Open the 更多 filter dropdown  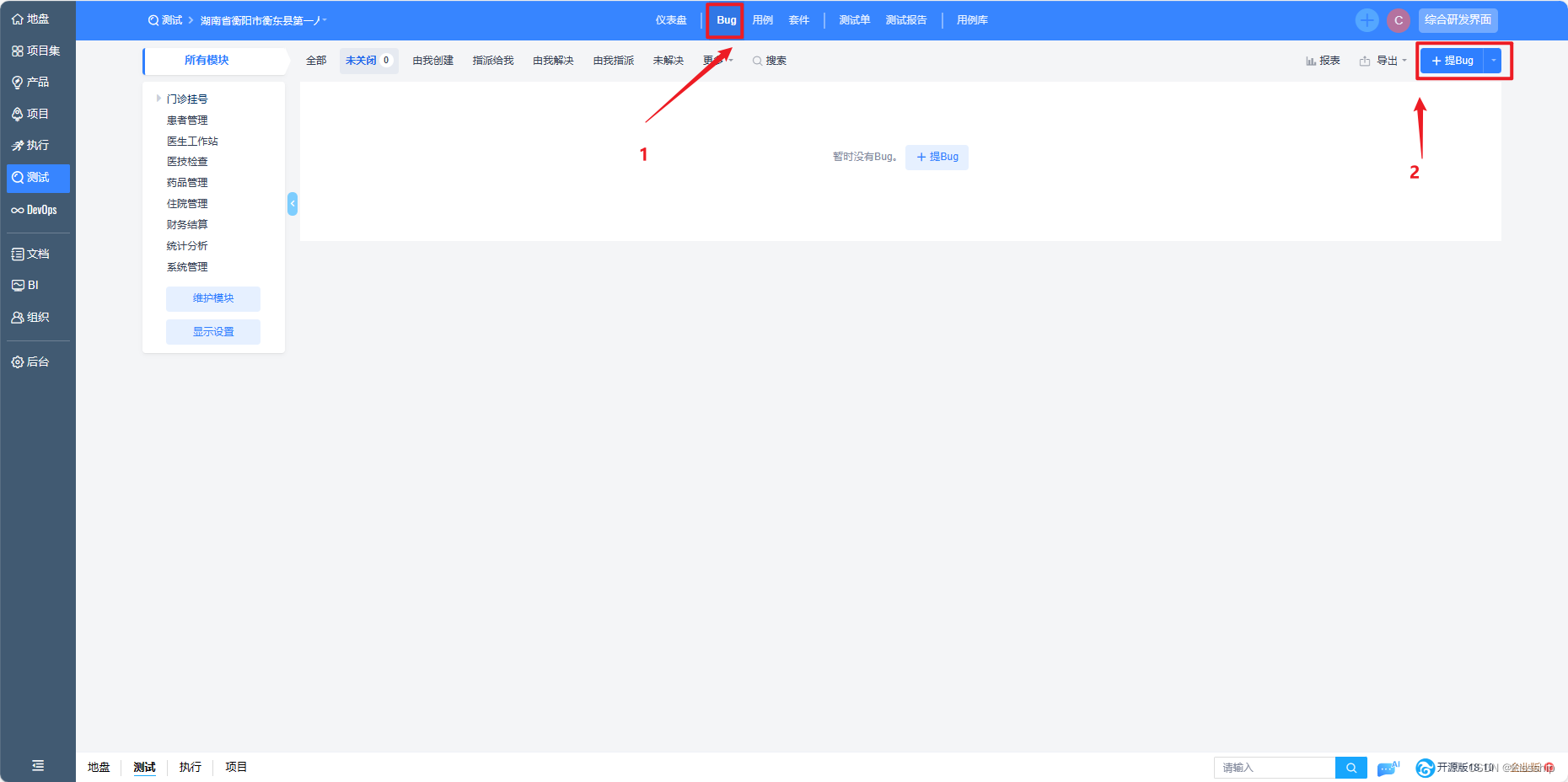[718, 61]
